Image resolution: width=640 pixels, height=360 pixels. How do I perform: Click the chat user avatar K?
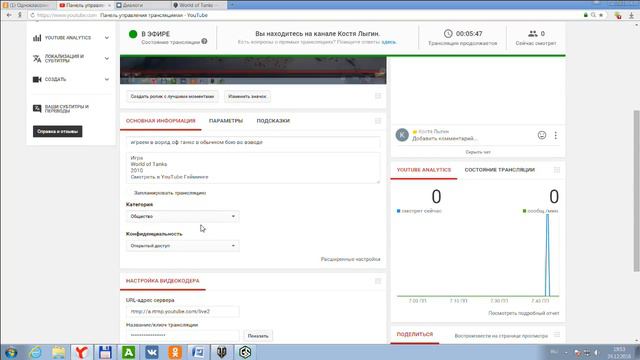click(x=402, y=135)
